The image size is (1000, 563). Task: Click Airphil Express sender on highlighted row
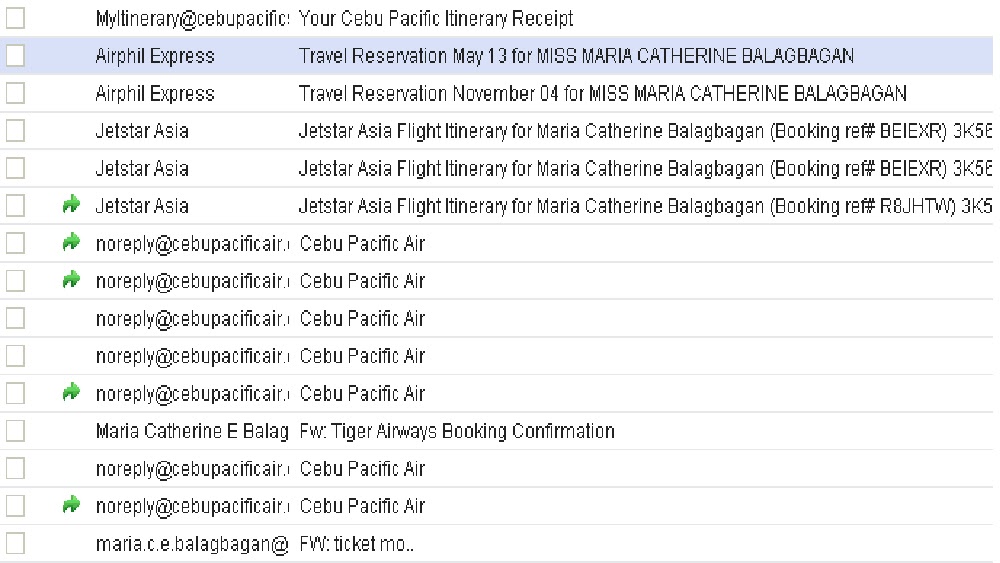coord(155,56)
